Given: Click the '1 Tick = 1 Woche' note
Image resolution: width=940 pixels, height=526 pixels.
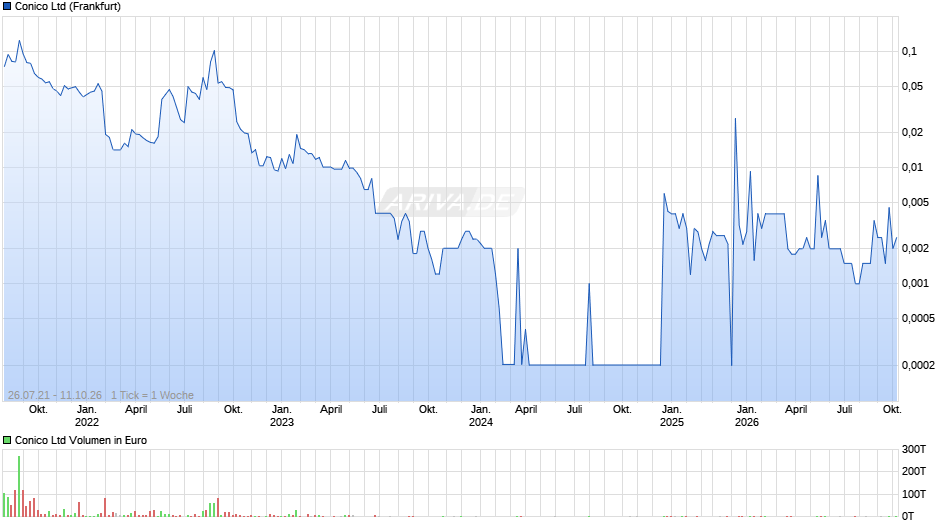Looking at the screenshot, I should 152,395.
